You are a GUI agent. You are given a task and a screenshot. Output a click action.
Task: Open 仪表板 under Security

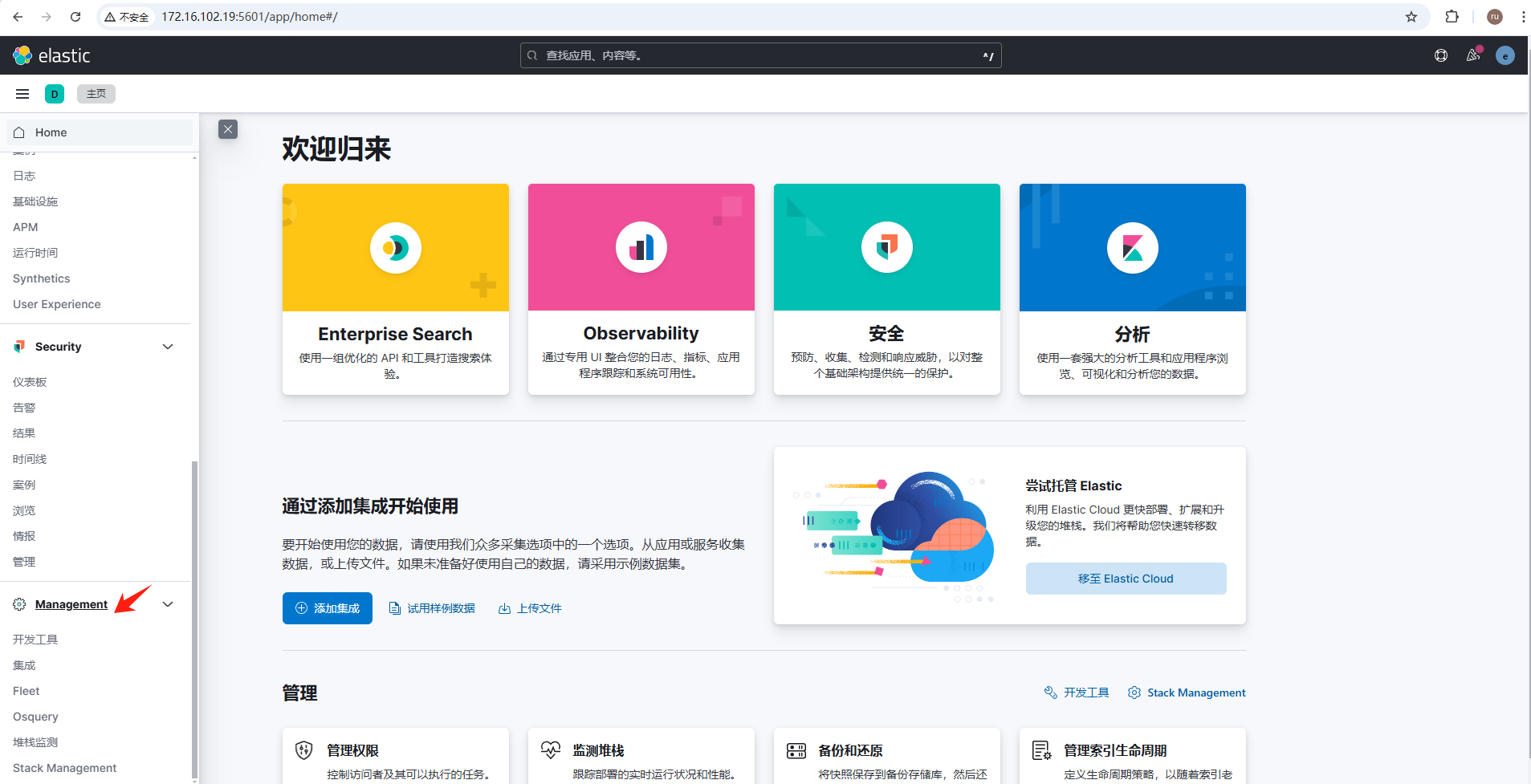(x=30, y=382)
